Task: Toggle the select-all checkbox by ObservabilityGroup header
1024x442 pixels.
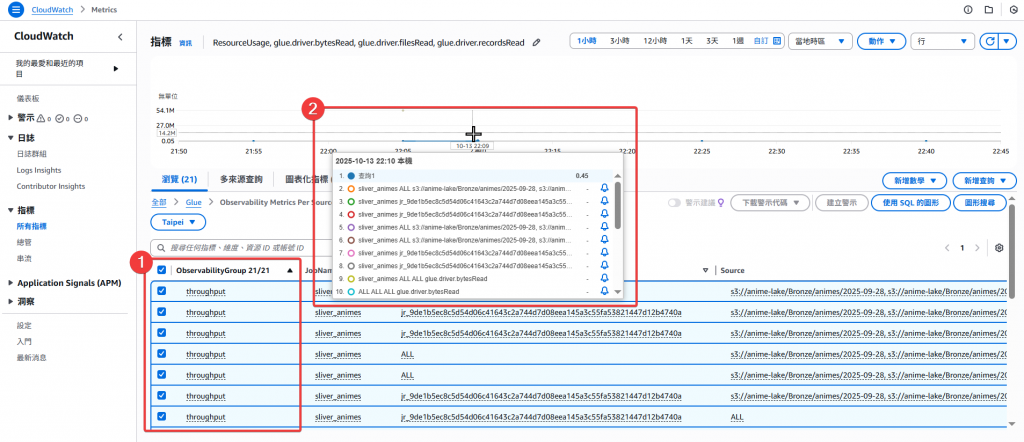Action: (161, 270)
